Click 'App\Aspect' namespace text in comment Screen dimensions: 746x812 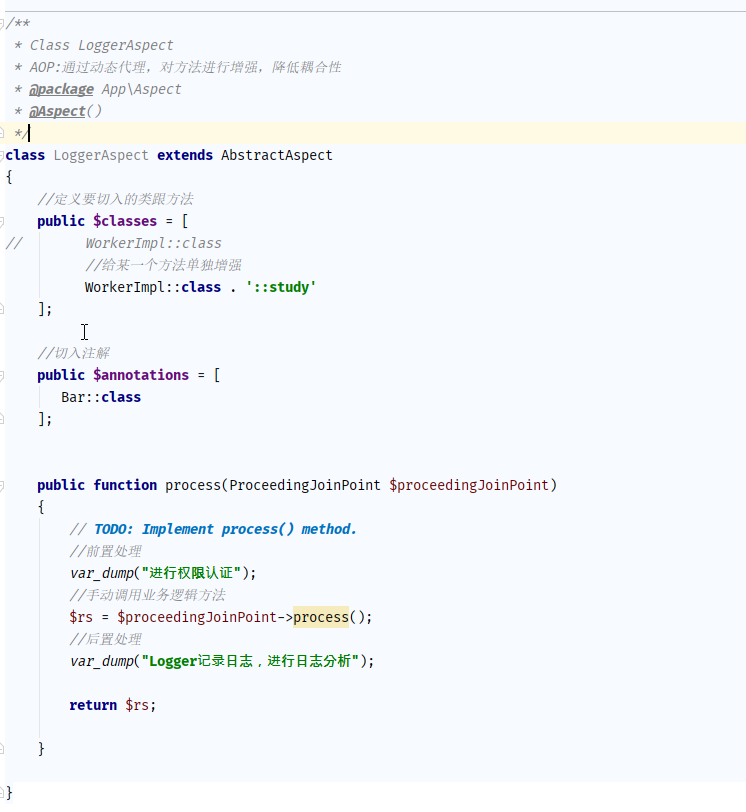click(x=141, y=89)
